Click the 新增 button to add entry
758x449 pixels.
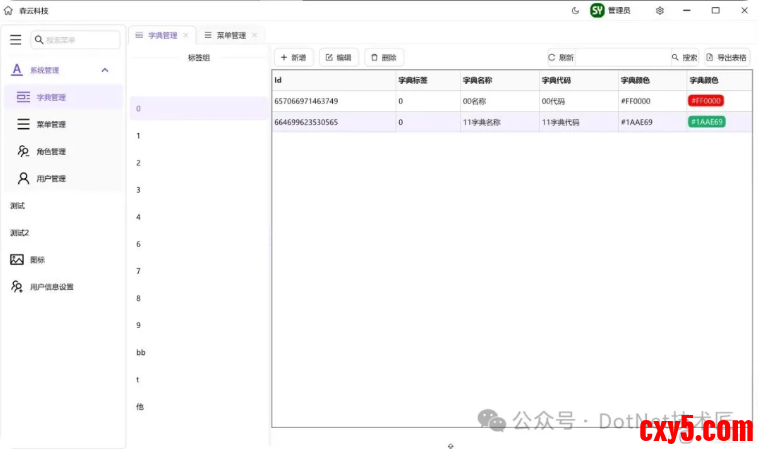click(293, 58)
